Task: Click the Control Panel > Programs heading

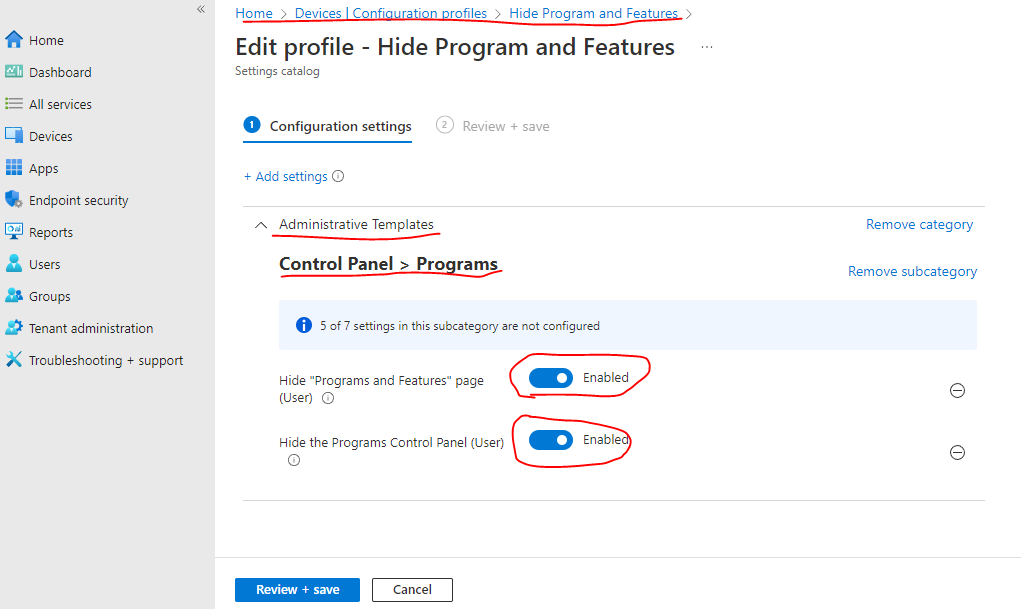Action: pyautogui.click(x=389, y=264)
